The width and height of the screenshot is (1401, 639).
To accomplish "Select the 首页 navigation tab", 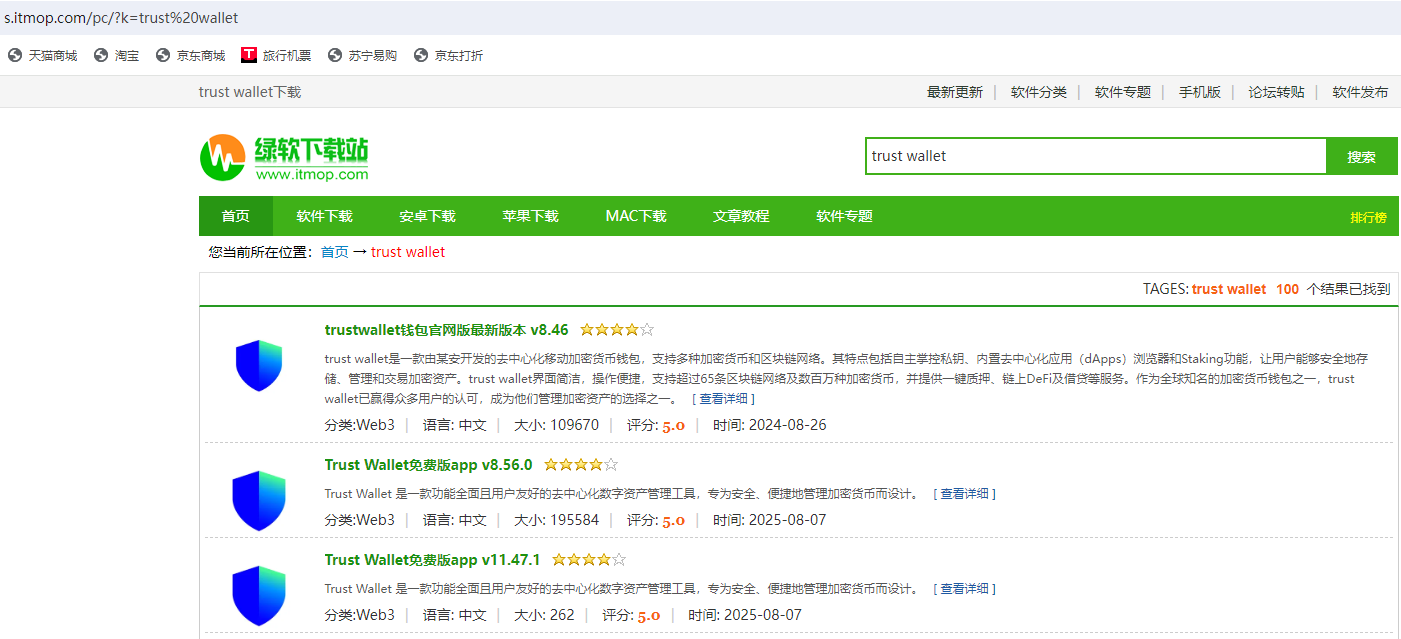I will click(235, 216).
